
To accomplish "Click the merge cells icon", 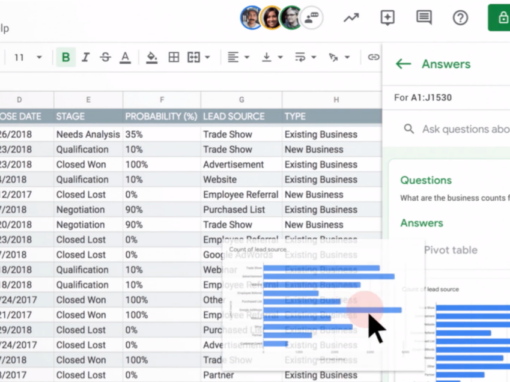I will pyautogui.click(x=194, y=57).
